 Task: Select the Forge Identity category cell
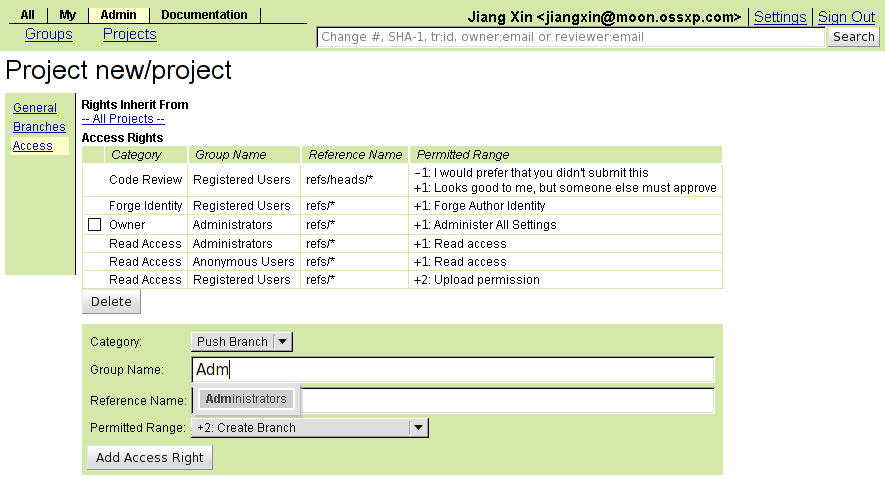pos(146,206)
